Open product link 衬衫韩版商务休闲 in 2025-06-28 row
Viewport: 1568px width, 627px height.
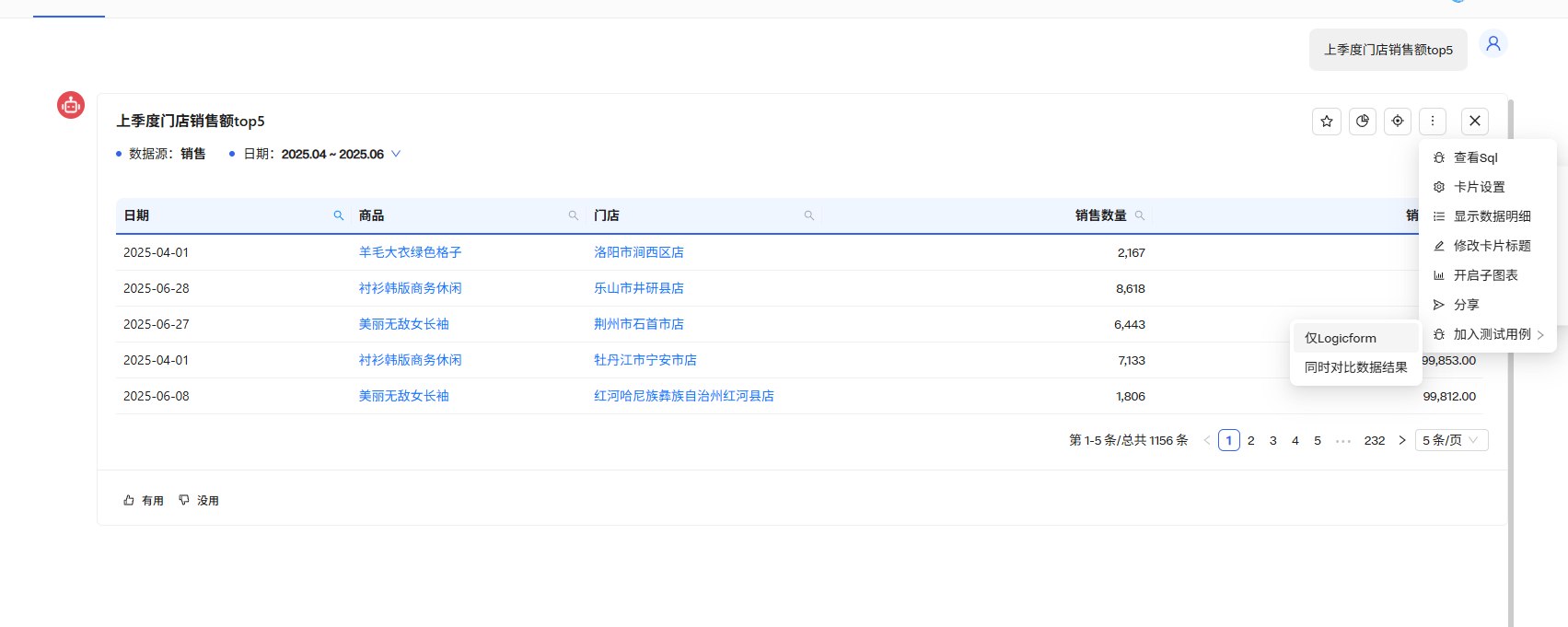[x=411, y=288]
